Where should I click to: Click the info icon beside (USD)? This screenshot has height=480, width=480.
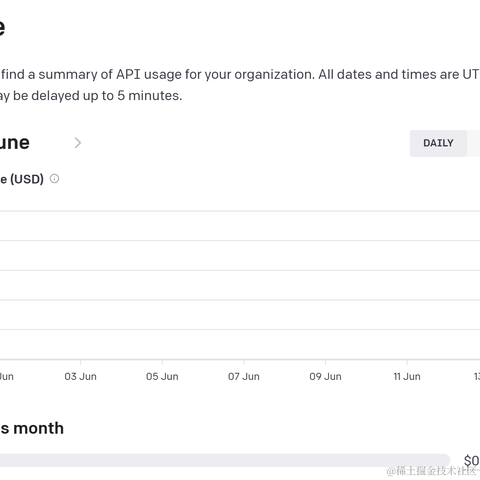[x=54, y=179]
